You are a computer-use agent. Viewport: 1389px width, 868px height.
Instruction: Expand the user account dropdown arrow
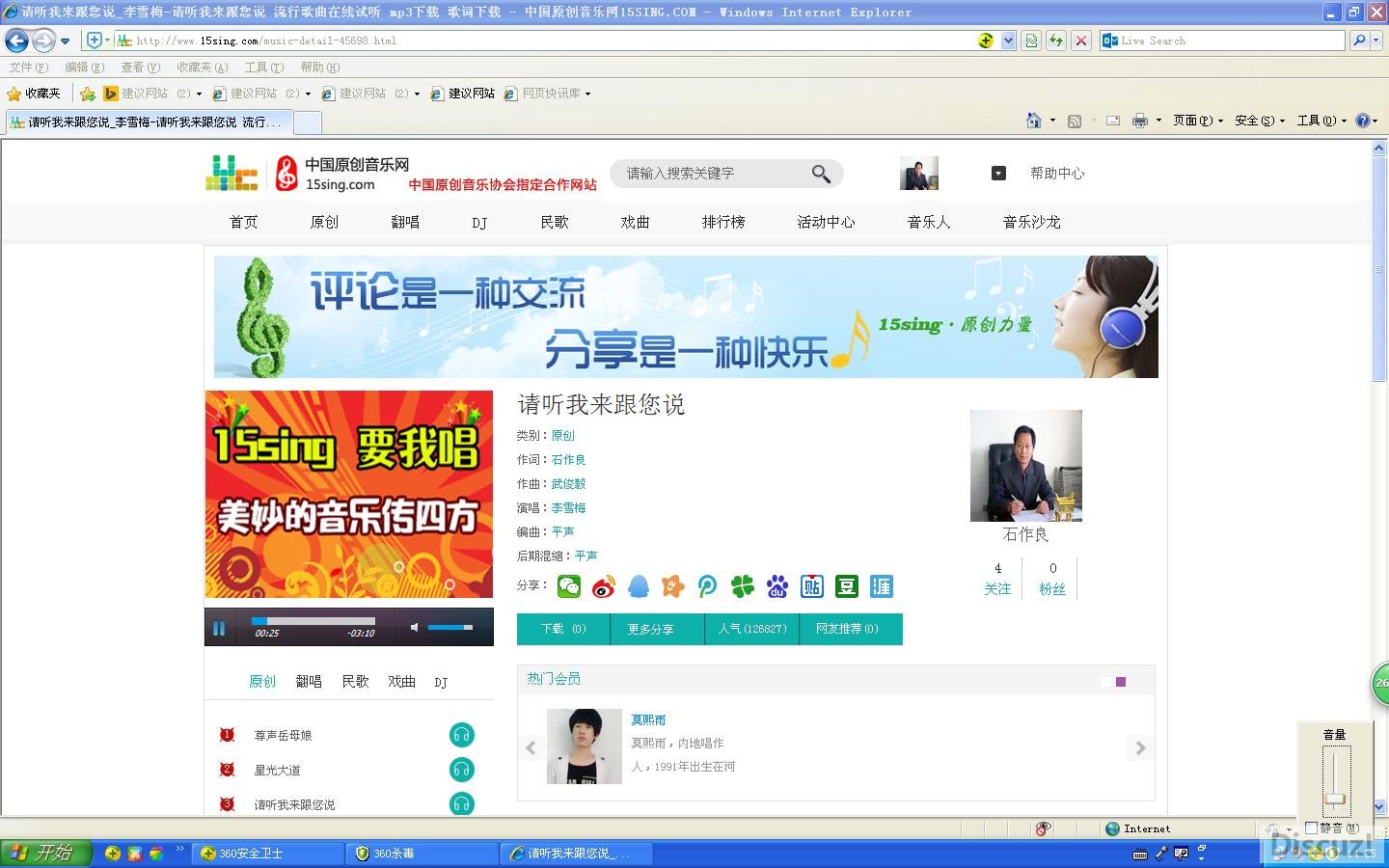point(998,174)
